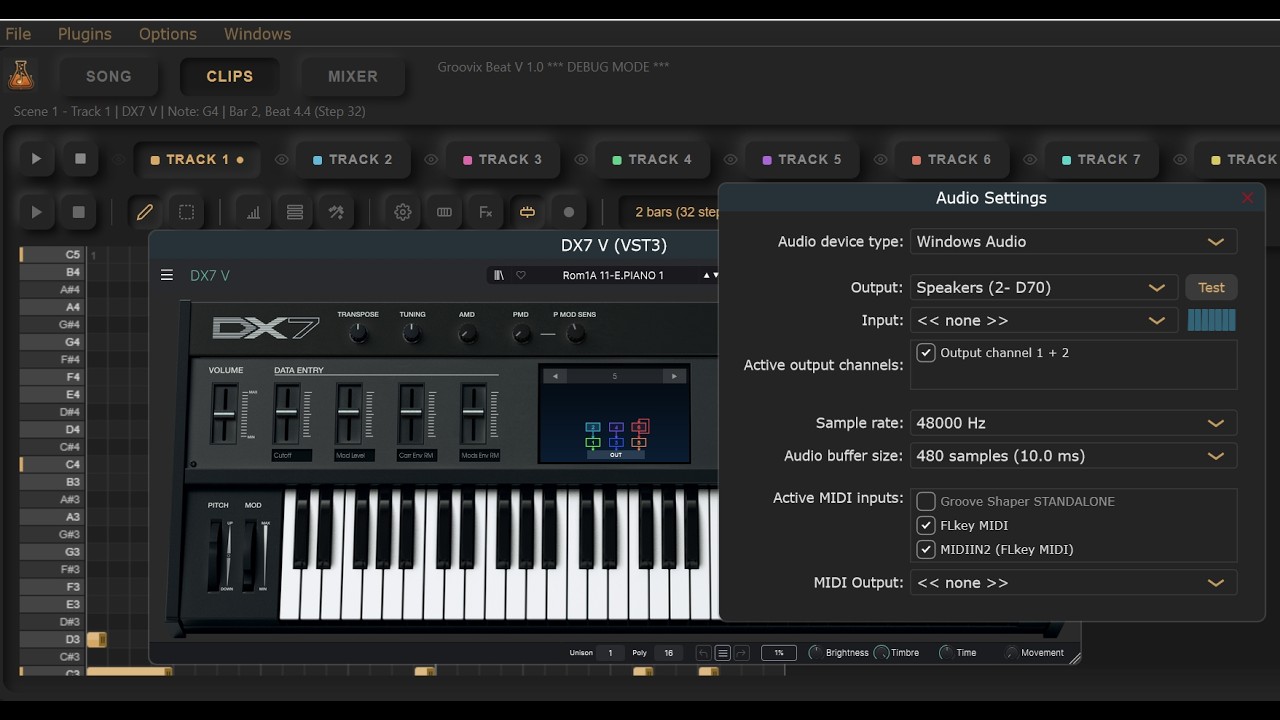Click the scene play button beside Track 1
1280x720 pixels.
(x=36, y=159)
